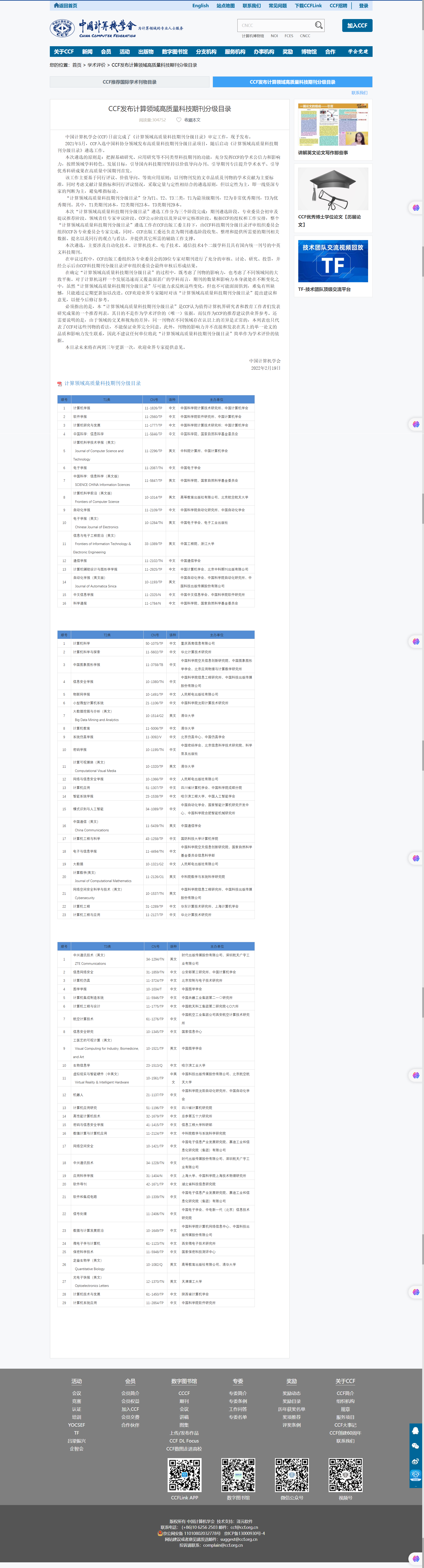This screenshot has height=1568, width=424.
Task: Switch site language to English
Action: click(200, 5)
